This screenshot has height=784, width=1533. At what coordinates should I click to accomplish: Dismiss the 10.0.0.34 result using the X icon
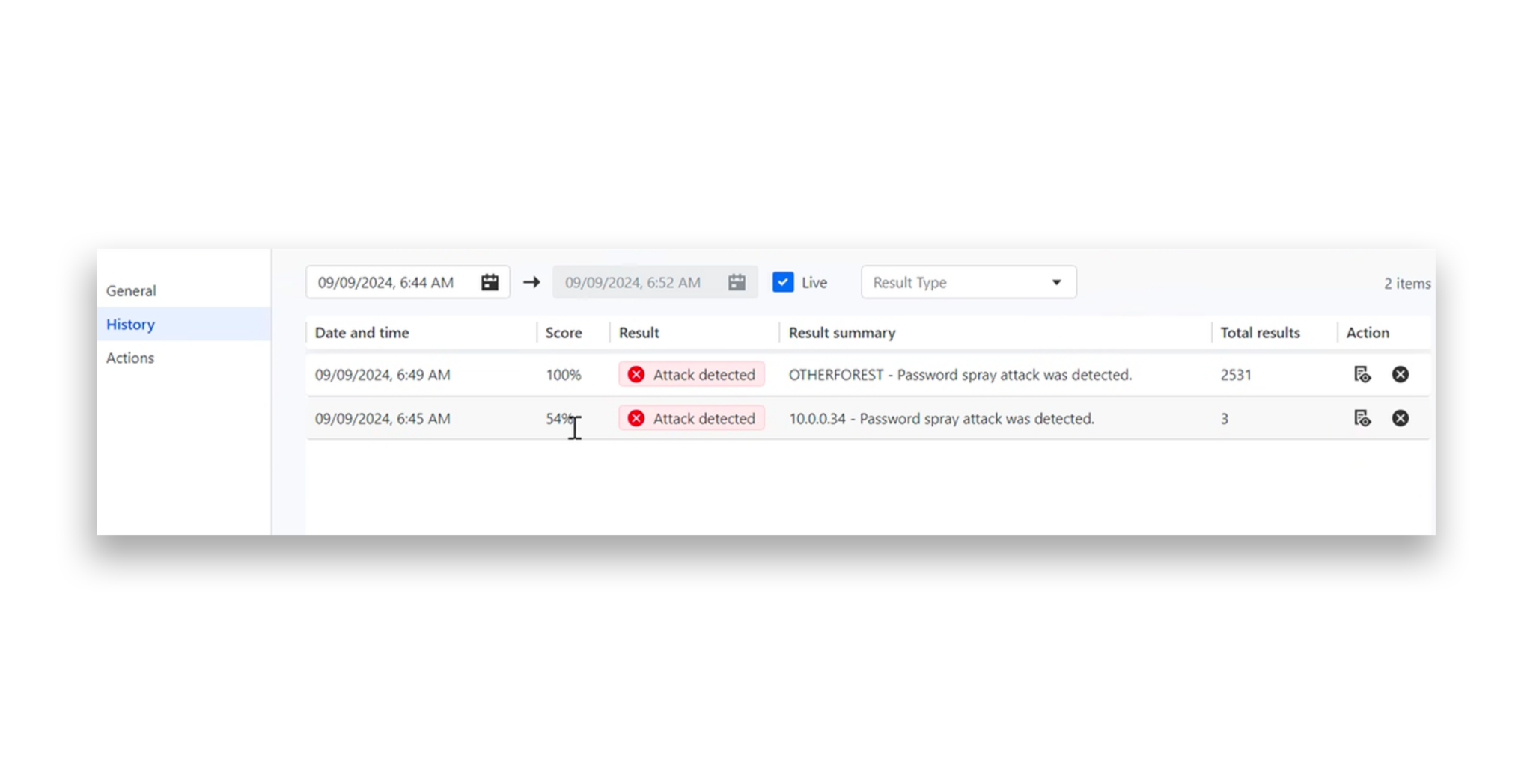click(x=1401, y=418)
